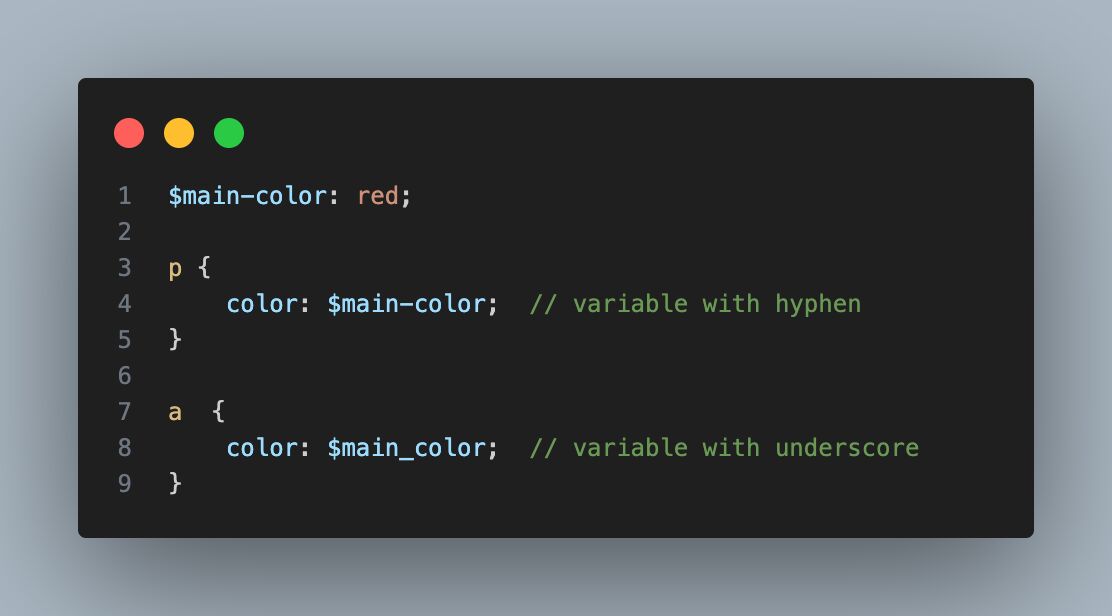Click the 'variable with underscore' comment
The image size is (1112, 616).
(724, 448)
